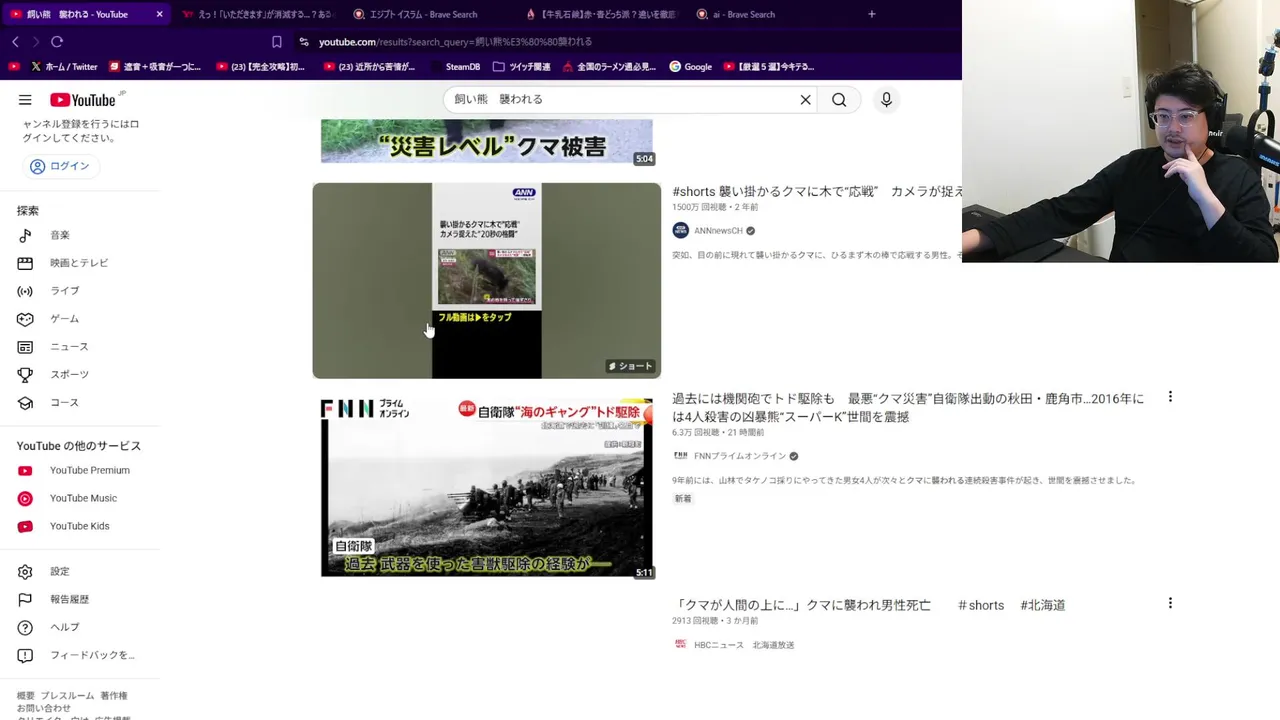Image resolution: width=1280 pixels, height=720 pixels.
Task: Open 音楽 in the sidebar
Action: (x=60, y=235)
